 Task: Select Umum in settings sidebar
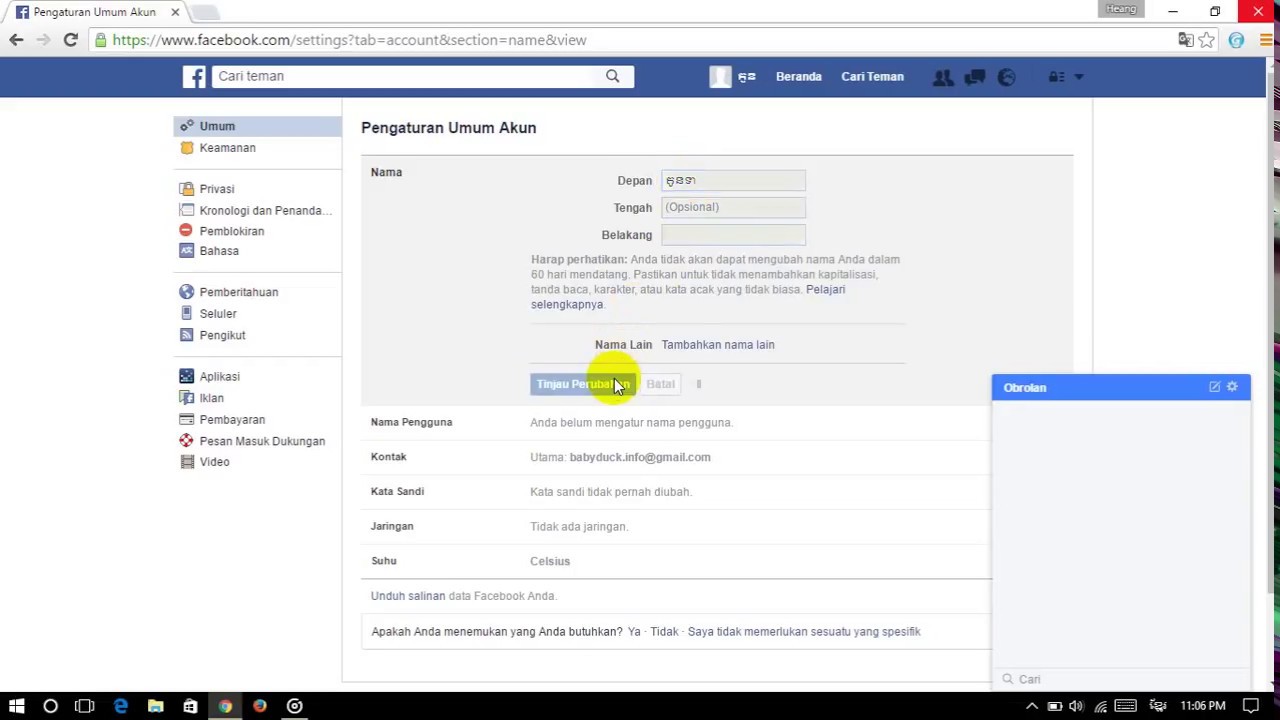[258, 126]
